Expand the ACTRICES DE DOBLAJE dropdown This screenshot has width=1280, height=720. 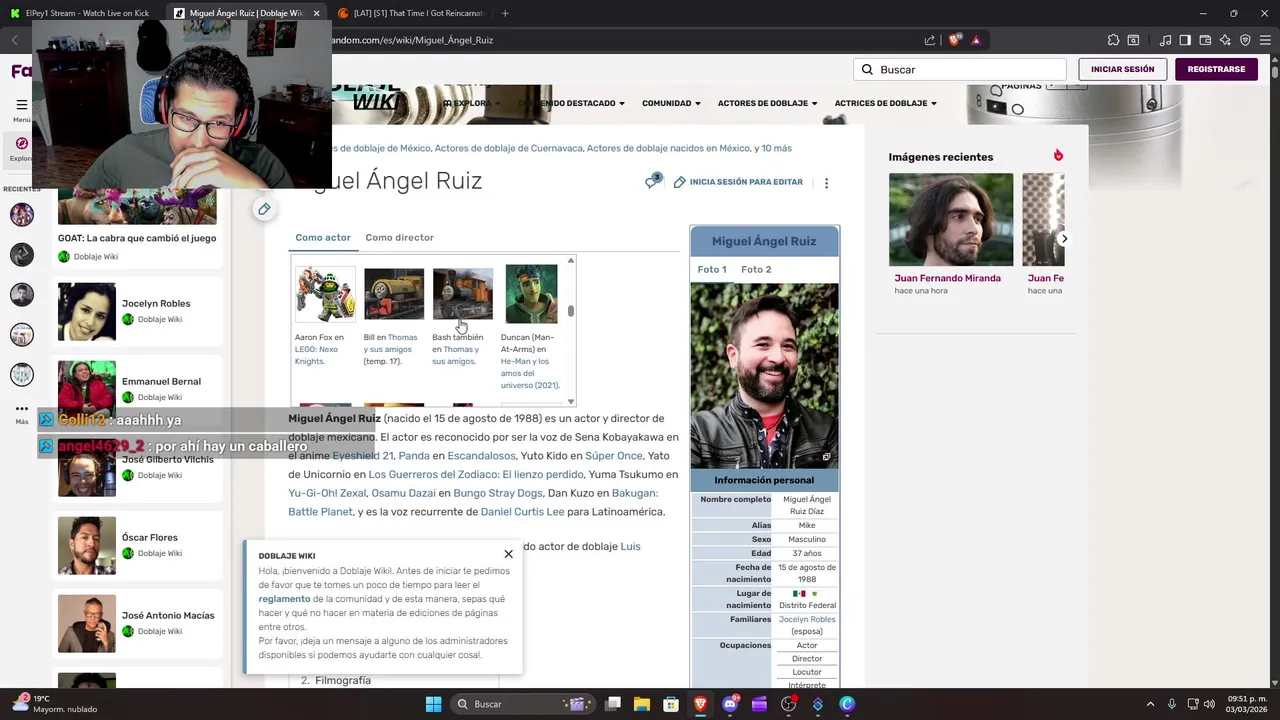[x=886, y=103]
